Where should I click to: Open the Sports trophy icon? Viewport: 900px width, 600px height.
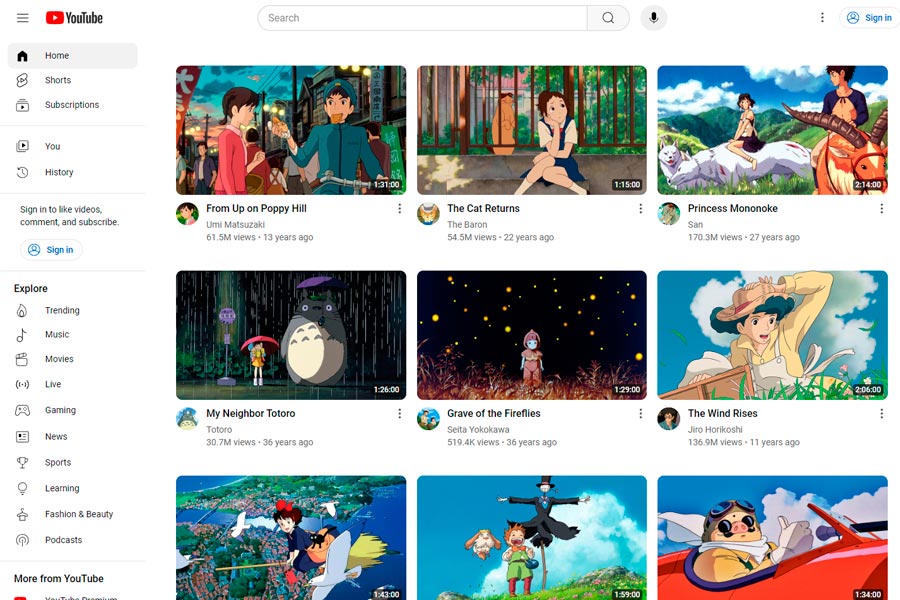pyautogui.click(x=22, y=463)
